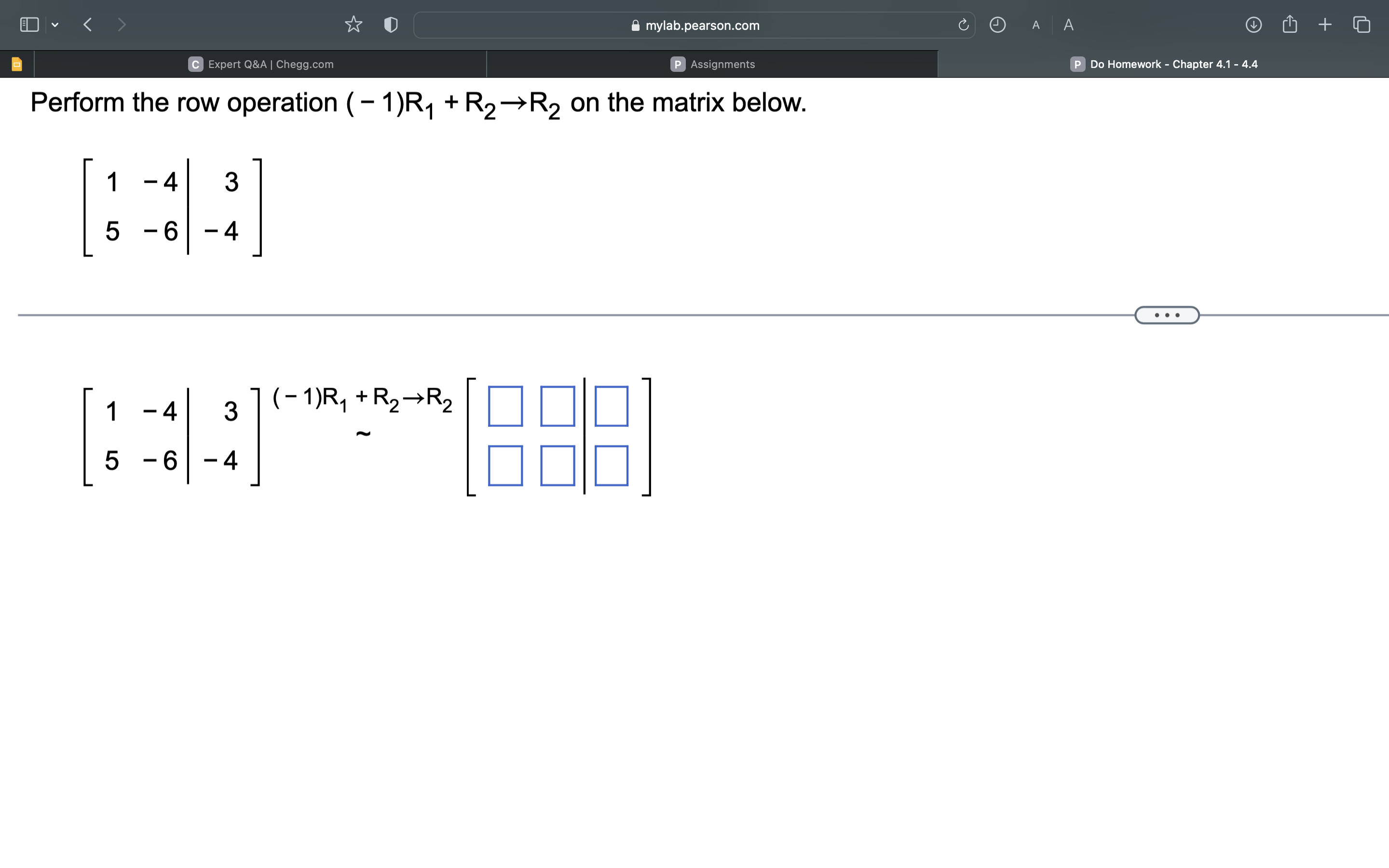
Task: Navigate back to previous page
Action: tap(87, 24)
